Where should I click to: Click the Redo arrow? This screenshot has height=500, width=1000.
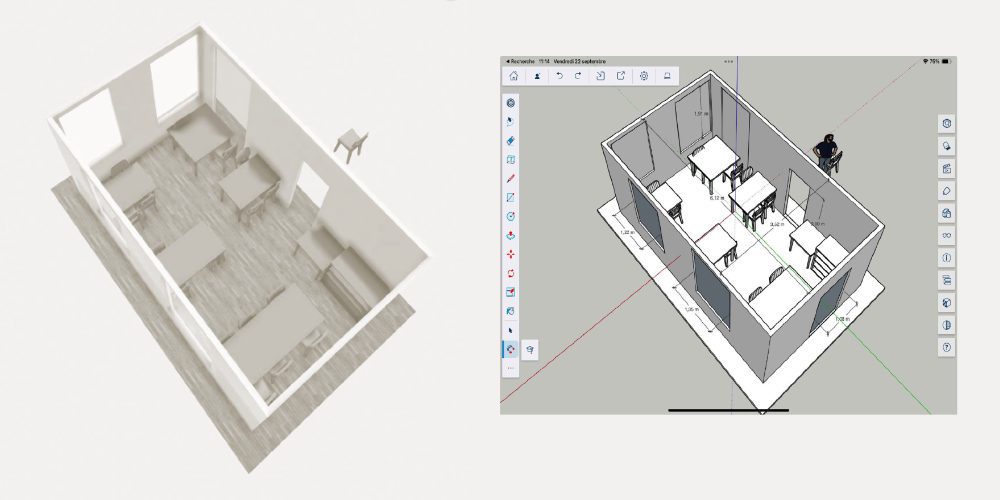pyautogui.click(x=578, y=76)
